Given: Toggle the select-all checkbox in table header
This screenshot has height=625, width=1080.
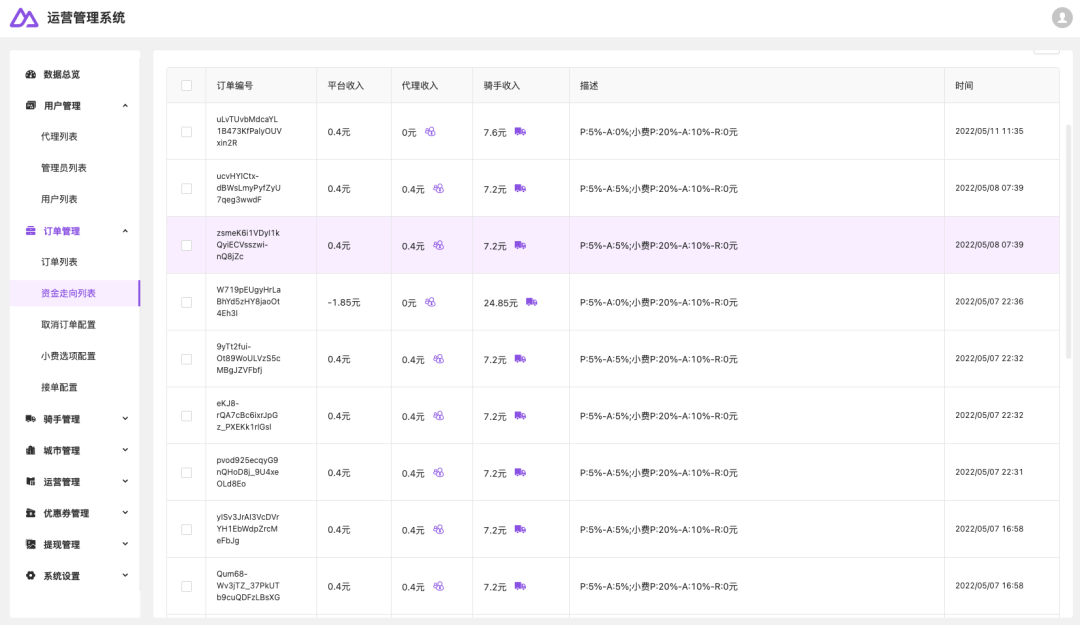Looking at the screenshot, I should pyautogui.click(x=187, y=86).
